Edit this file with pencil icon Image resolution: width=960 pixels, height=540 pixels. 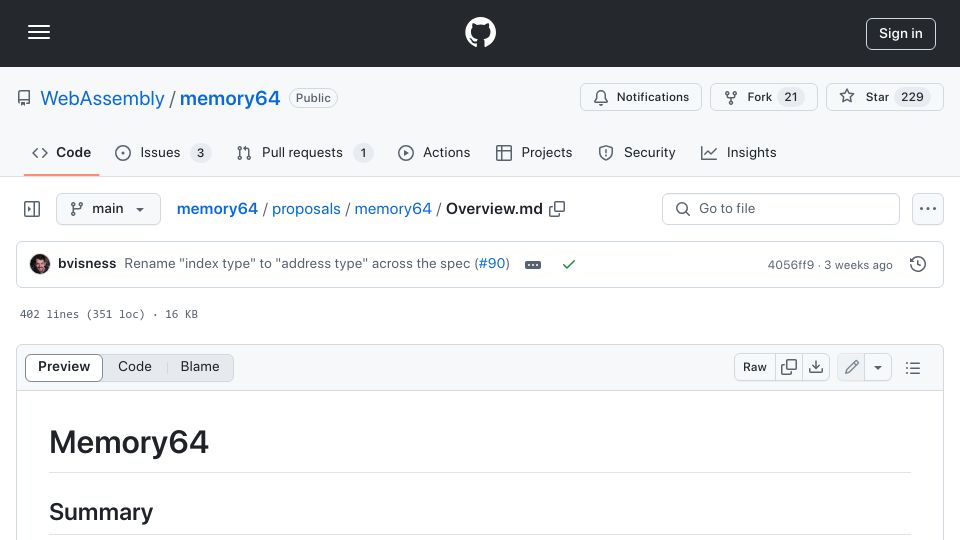pos(851,367)
